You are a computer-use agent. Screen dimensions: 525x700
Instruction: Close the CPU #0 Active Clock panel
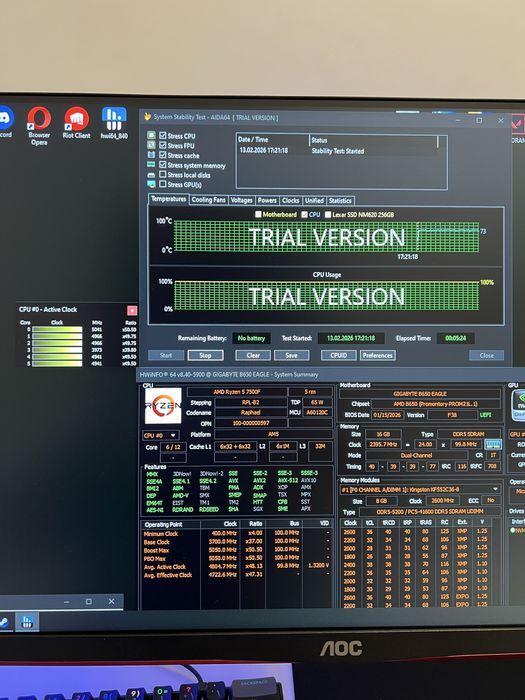pos(132,310)
